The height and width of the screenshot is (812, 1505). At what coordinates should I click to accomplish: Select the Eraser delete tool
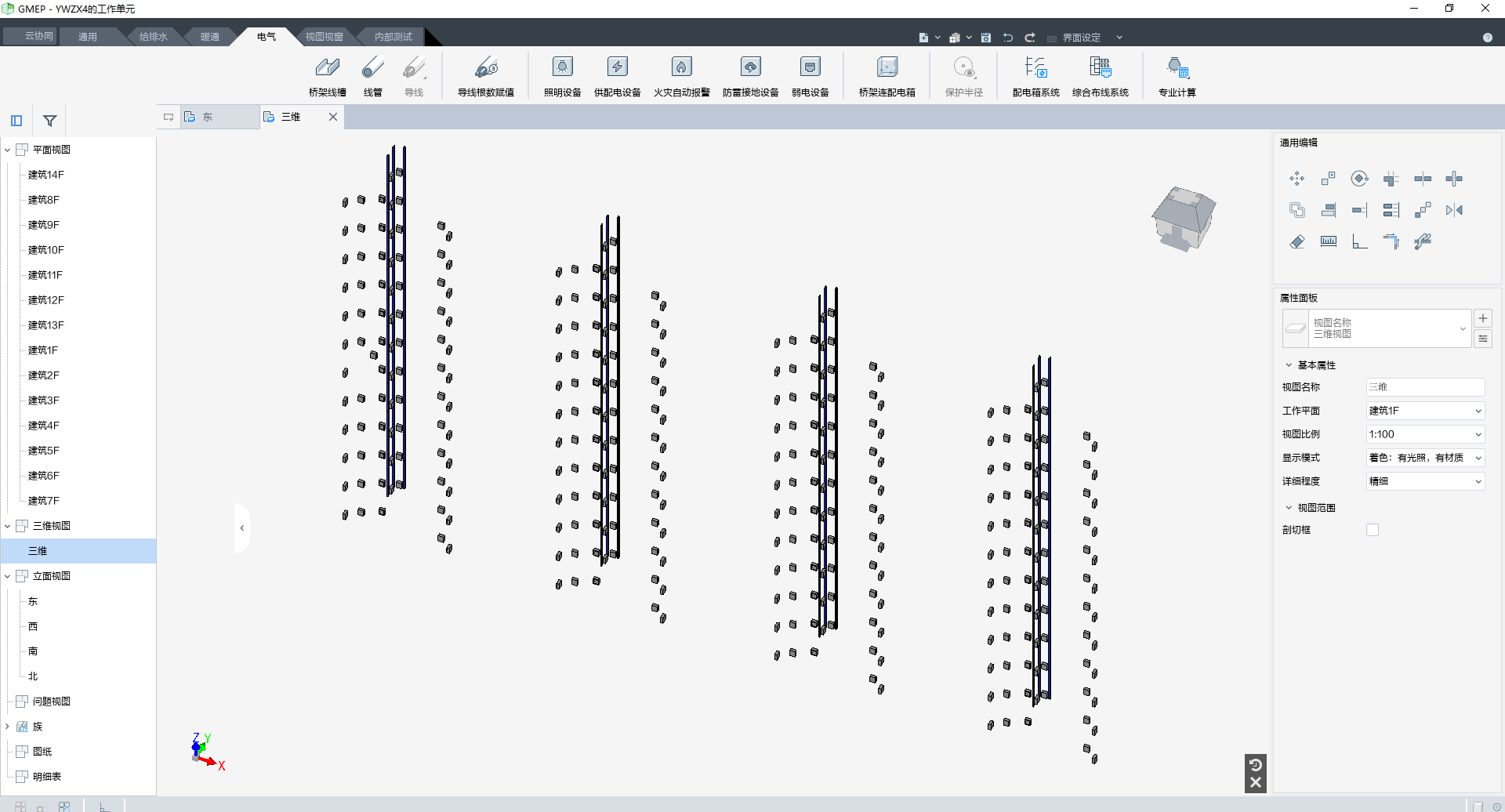[1296, 241]
